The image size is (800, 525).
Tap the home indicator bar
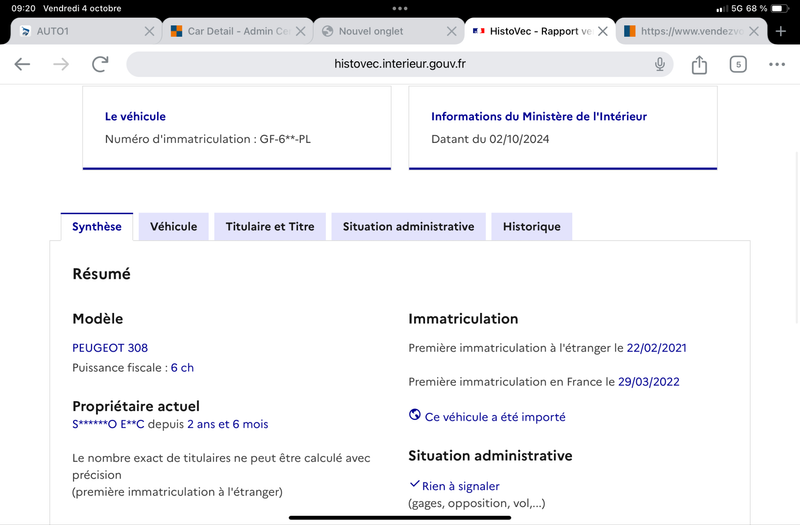pyautogui.click(x=399, y=518)
